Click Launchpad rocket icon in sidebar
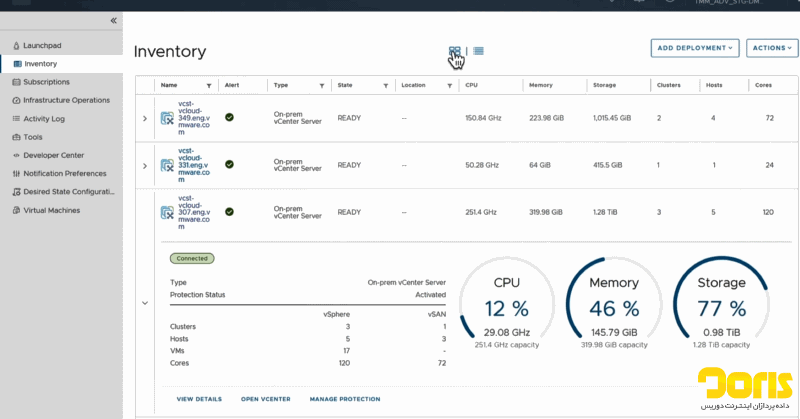This screenshot has height=419, width=800. (x=16, y=45)
